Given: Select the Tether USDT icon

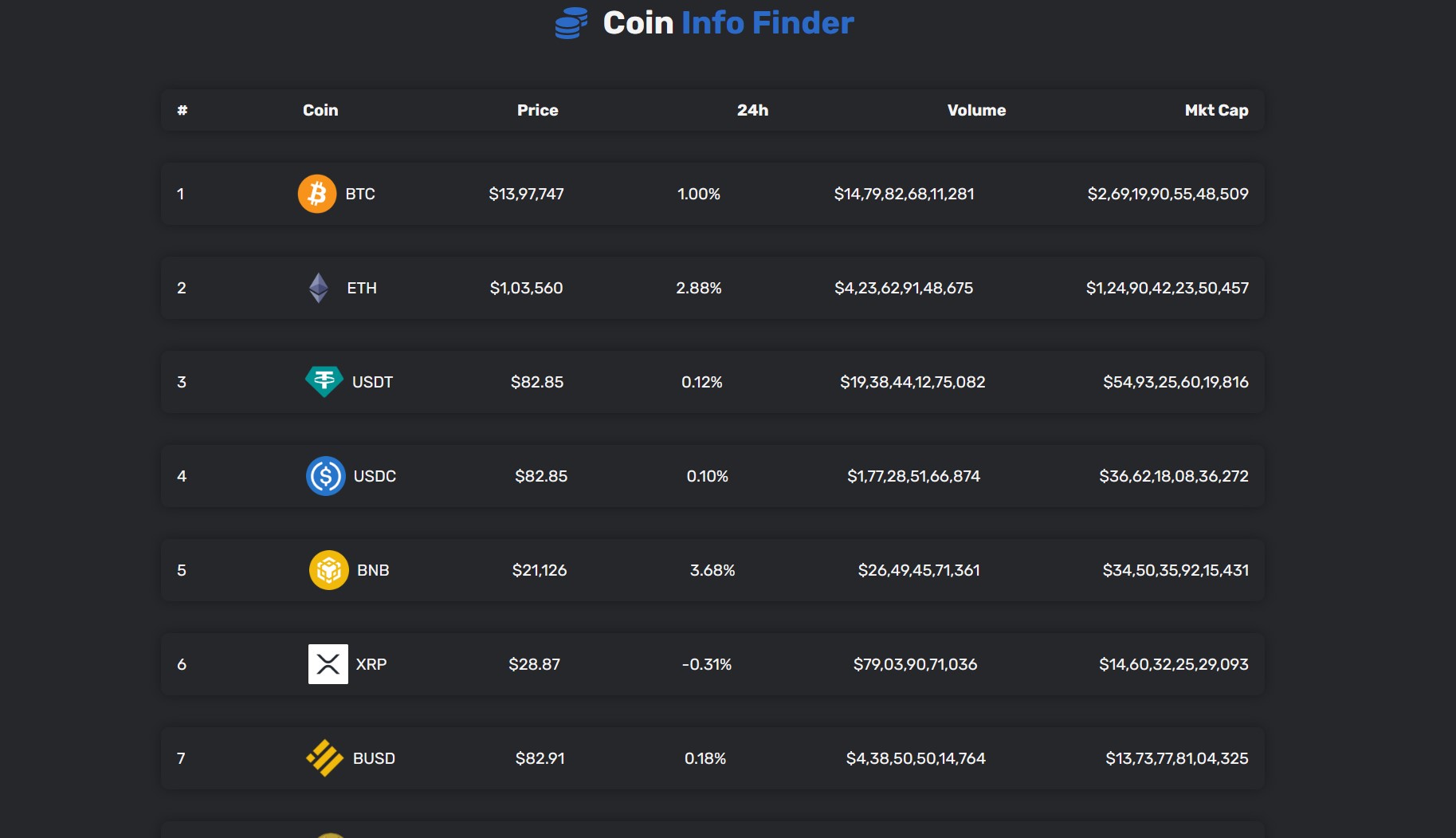Looking at the screenshot, I should (325, 381).
